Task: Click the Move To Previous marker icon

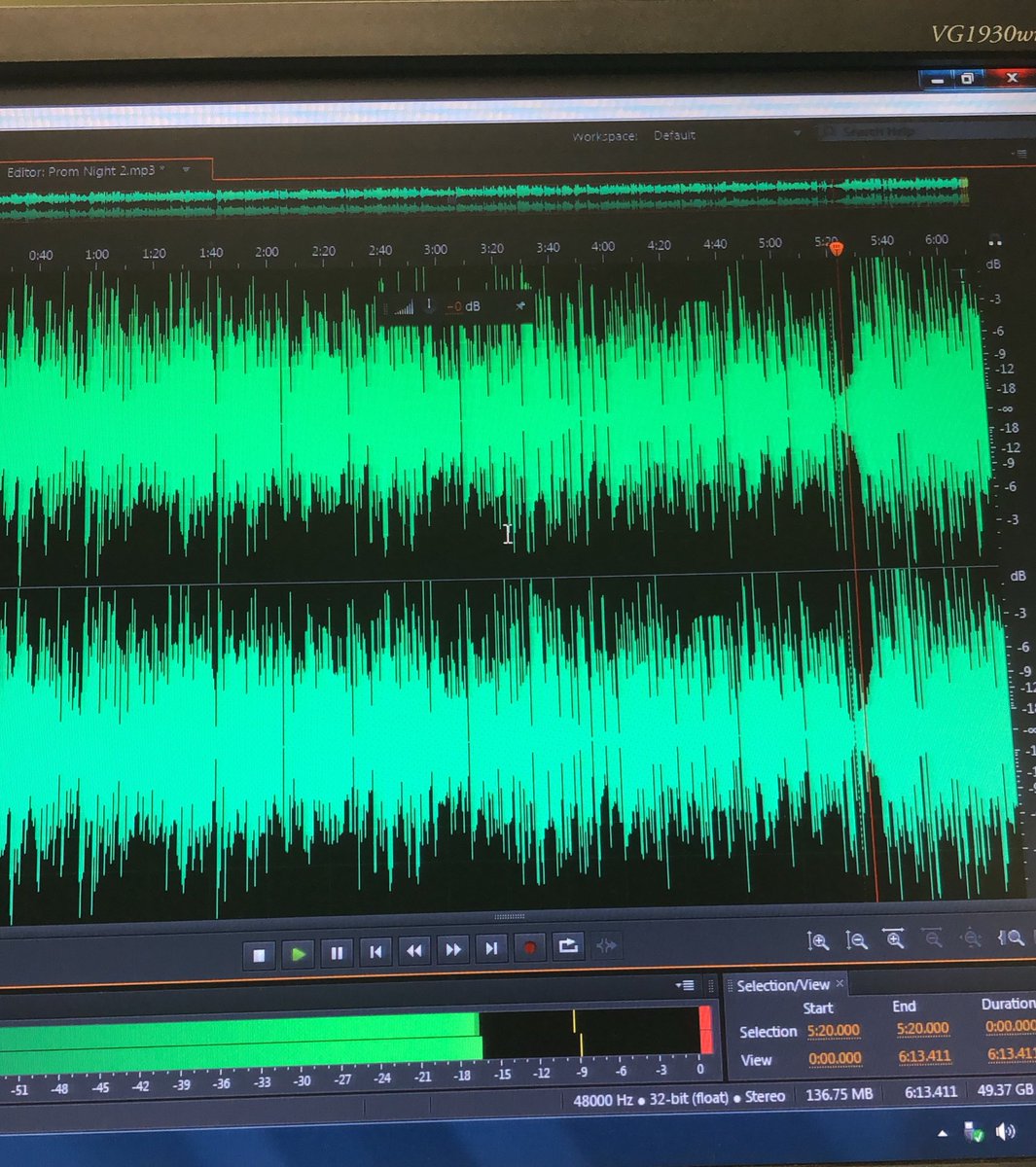Action: pos(375,950)
